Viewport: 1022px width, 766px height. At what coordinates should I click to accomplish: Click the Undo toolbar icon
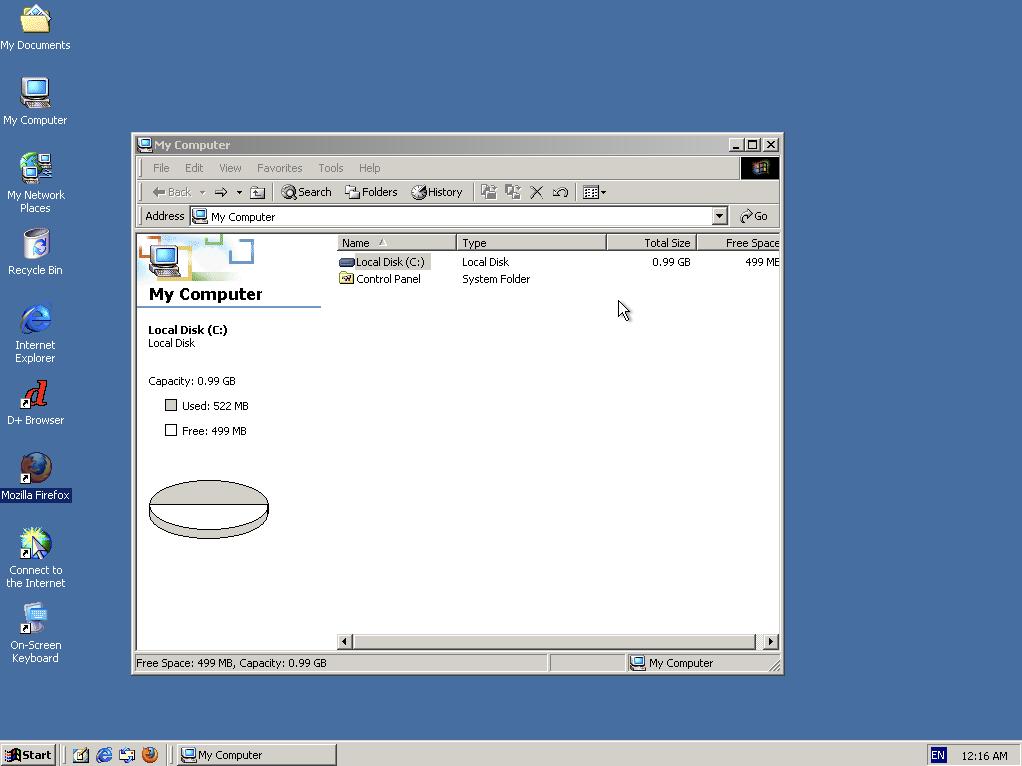(558, 192)
